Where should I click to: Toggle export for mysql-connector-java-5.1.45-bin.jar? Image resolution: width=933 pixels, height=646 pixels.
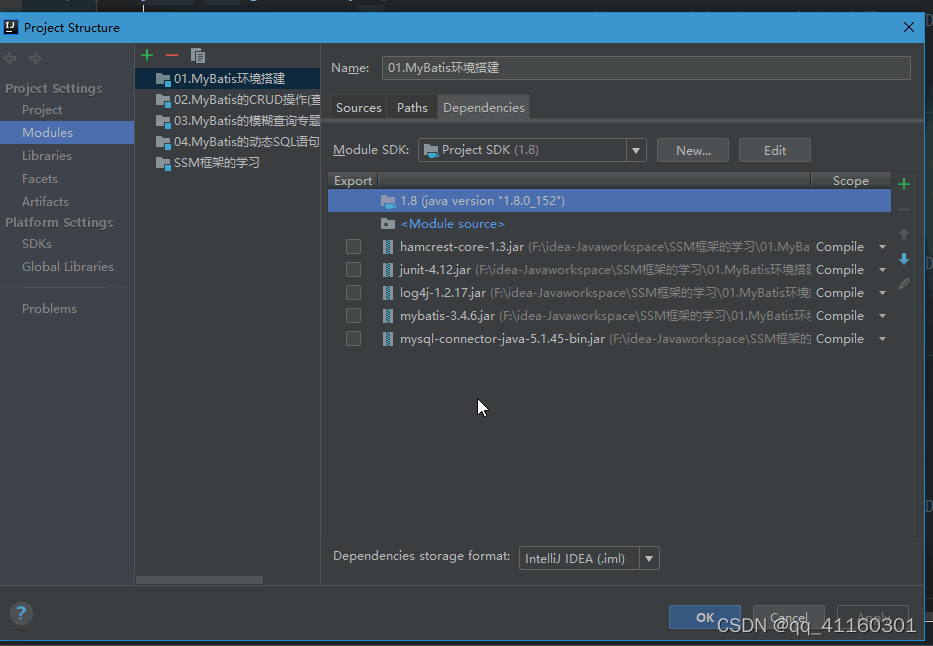(x=353, y=338)
